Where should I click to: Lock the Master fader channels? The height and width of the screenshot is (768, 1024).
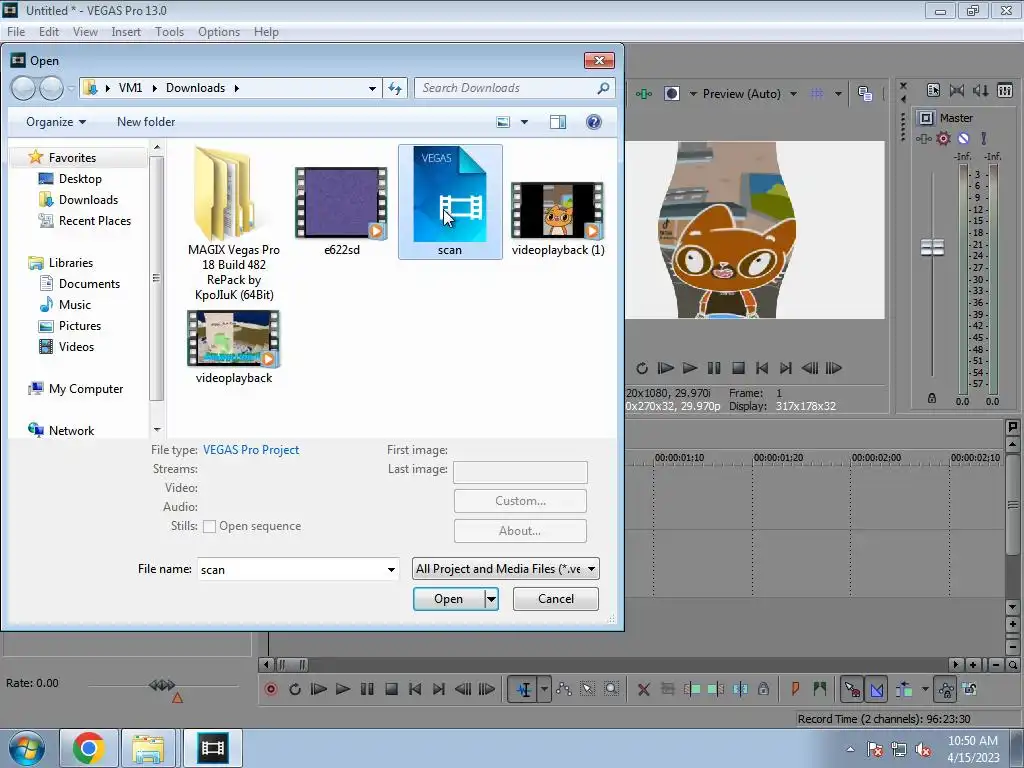click(932, 398)
